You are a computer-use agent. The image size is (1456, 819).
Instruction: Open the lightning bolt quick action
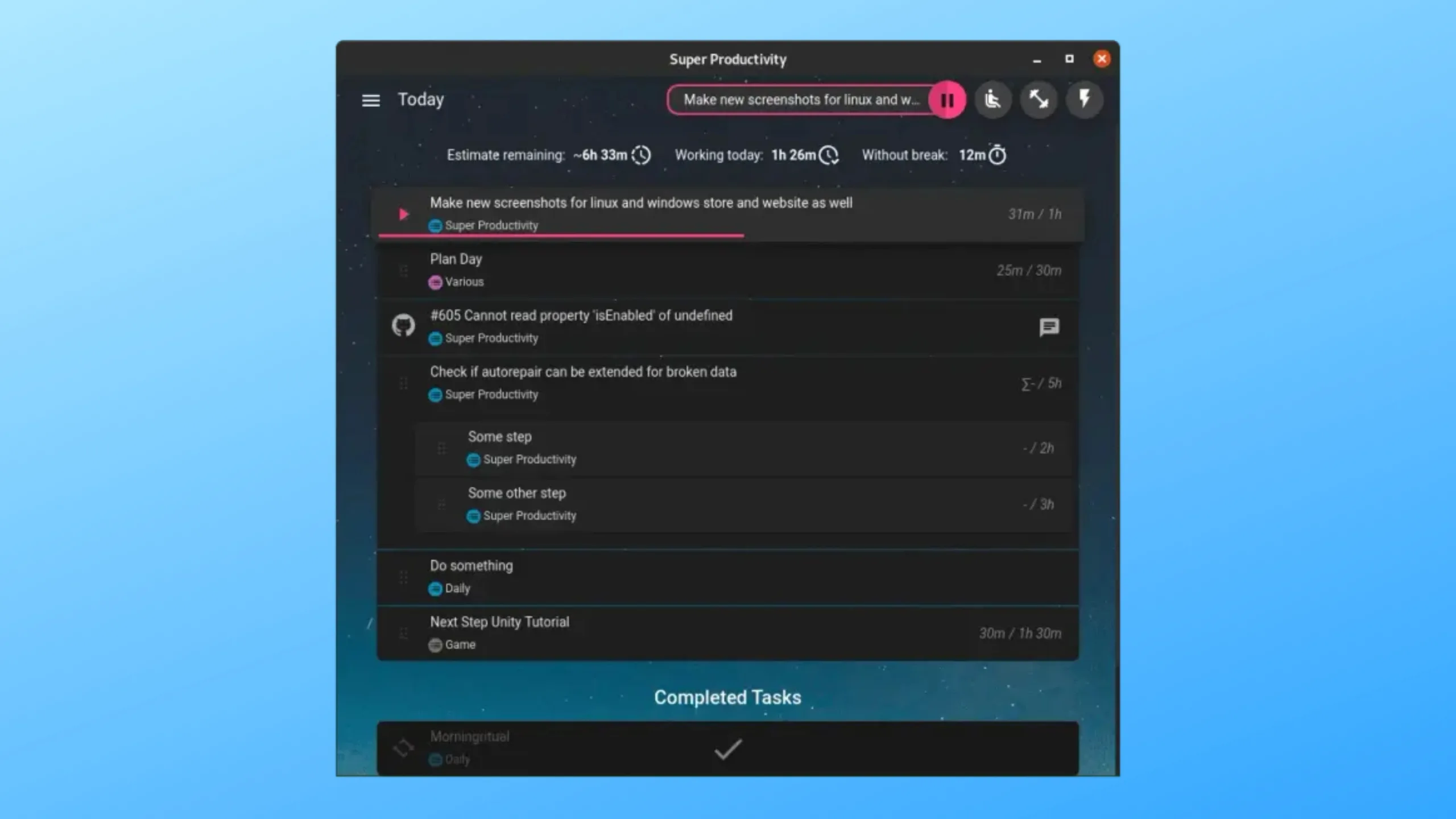tap(1085, 100)
